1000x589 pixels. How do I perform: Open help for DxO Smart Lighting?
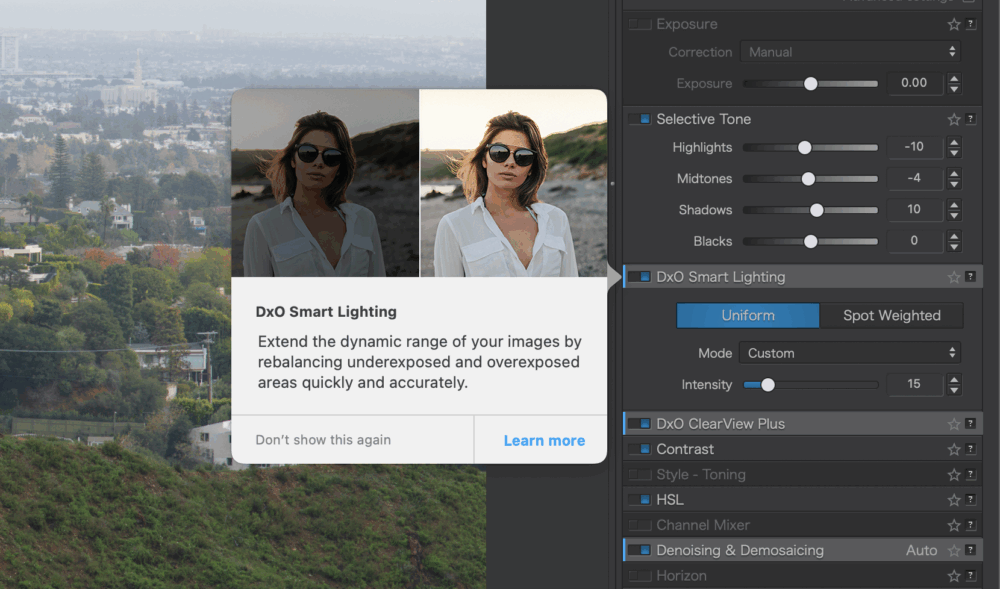[970, 277]
